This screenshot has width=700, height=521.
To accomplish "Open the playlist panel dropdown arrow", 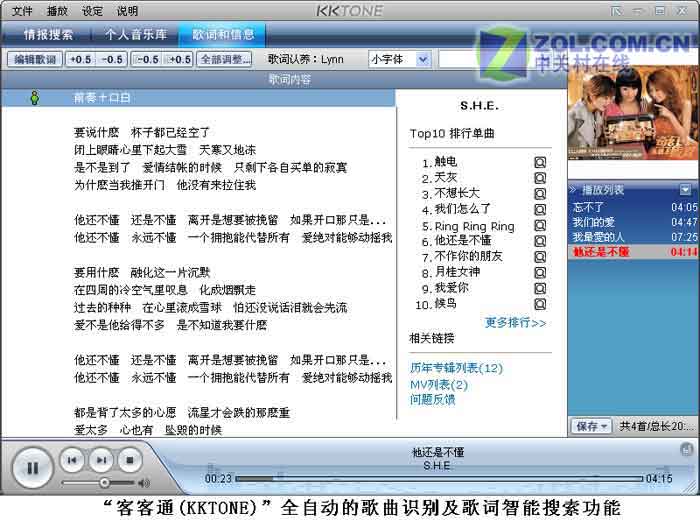I will pyautogui.click(x=685, y=190).
